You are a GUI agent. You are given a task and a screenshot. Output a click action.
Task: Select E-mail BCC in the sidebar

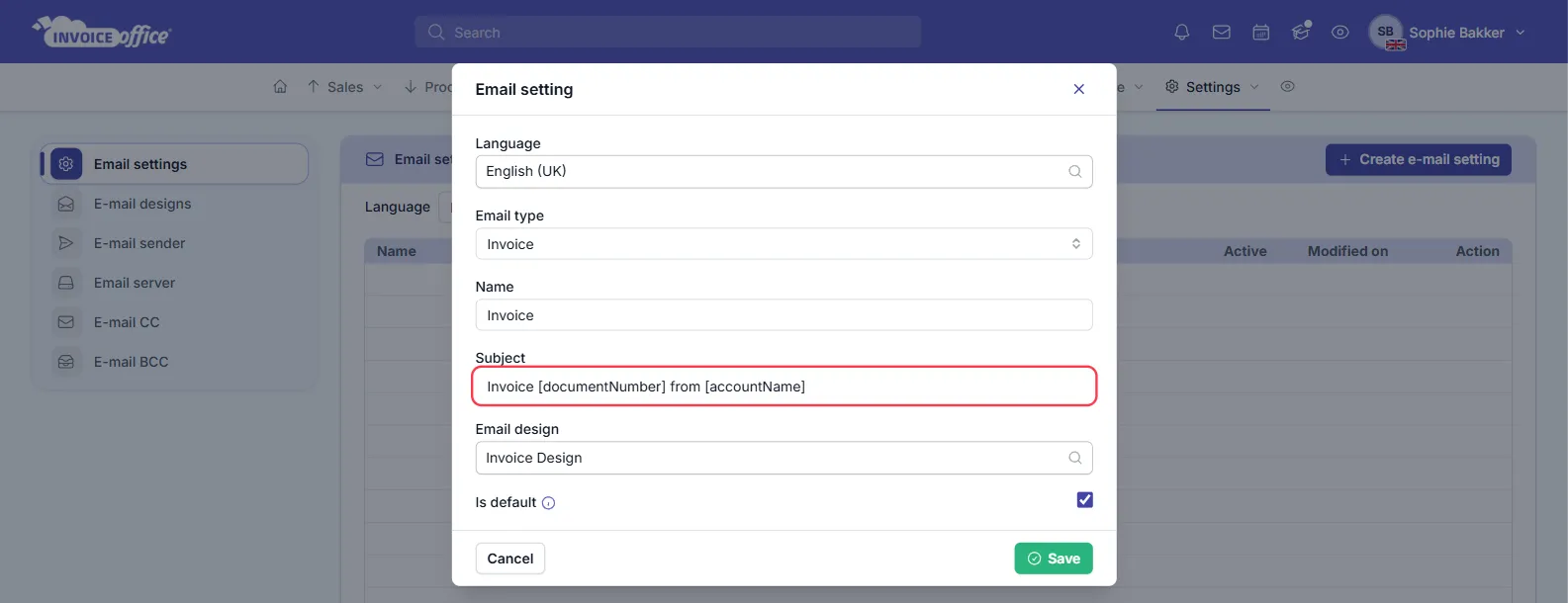coord(131,362)
